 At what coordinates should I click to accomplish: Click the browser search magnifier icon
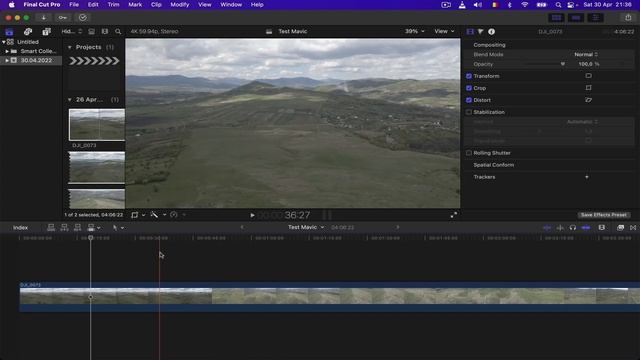[x=118, y=31]
